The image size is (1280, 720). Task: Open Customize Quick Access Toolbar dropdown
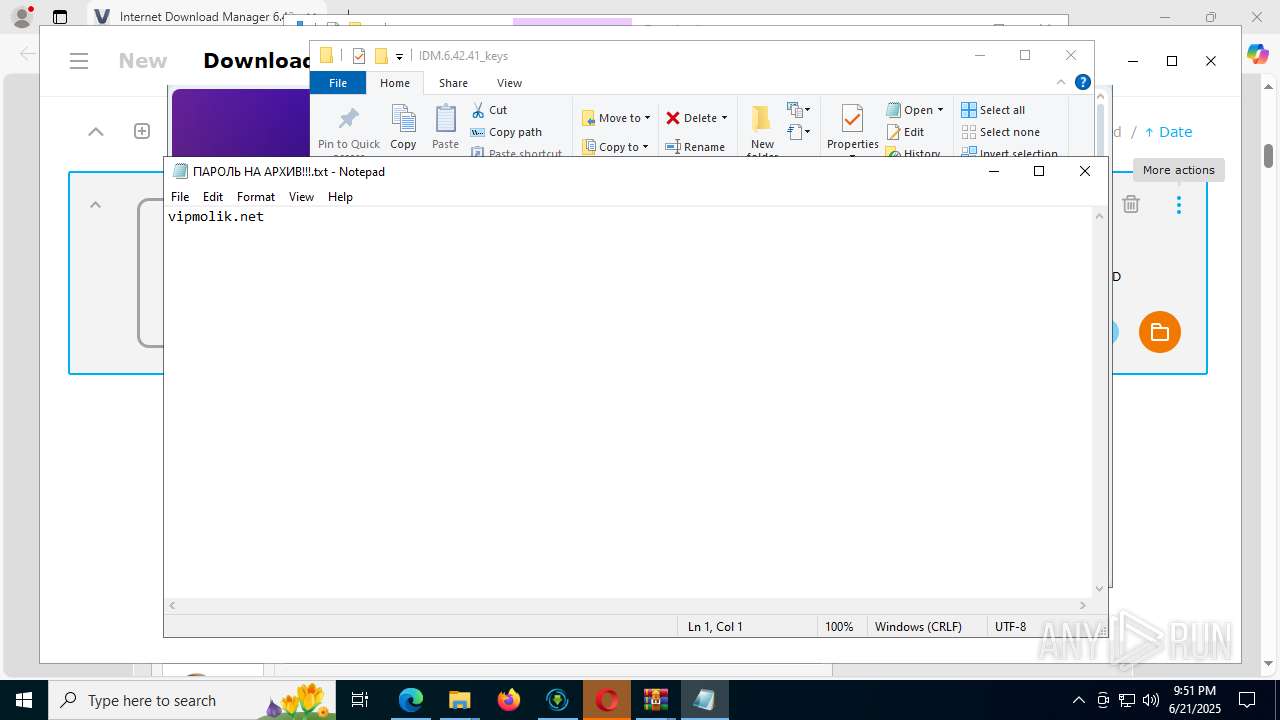click(x=399, y=56)
